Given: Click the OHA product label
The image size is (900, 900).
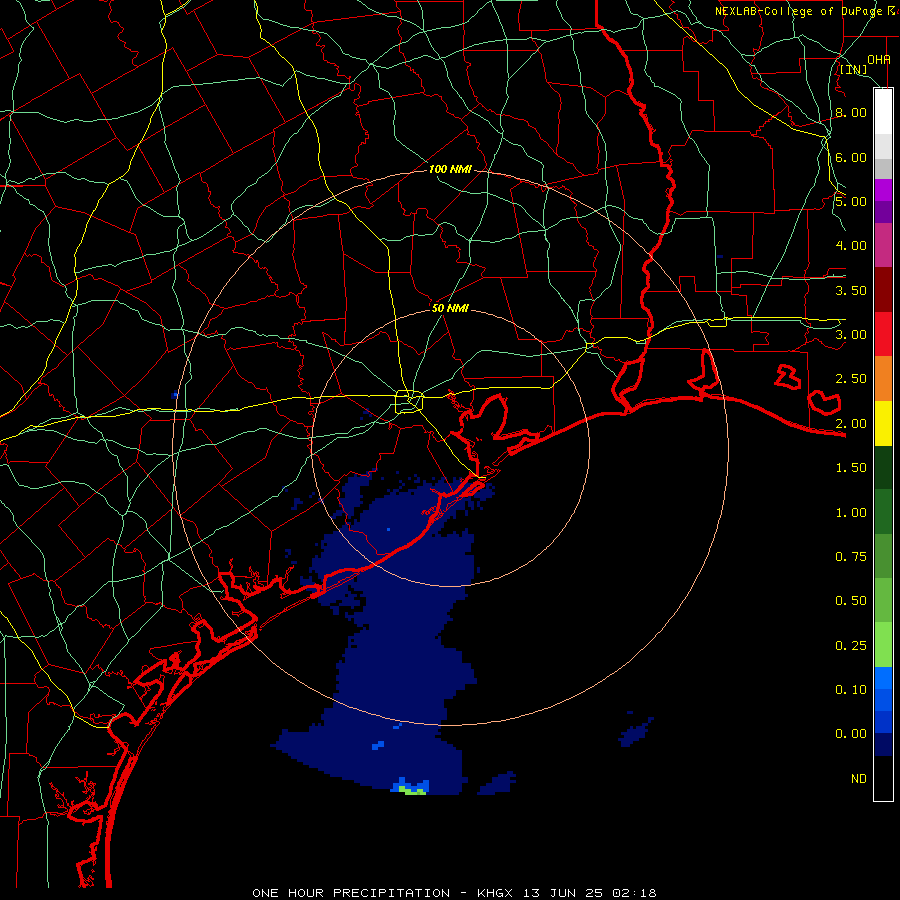Looking at the screenshot, I should 879,59.
